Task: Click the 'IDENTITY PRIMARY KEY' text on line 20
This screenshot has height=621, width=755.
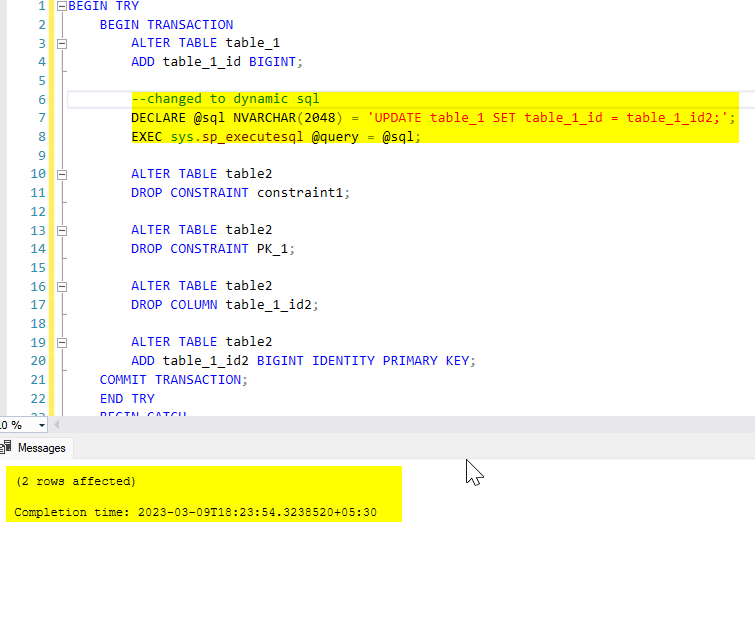Action: (x=390, y=361)
